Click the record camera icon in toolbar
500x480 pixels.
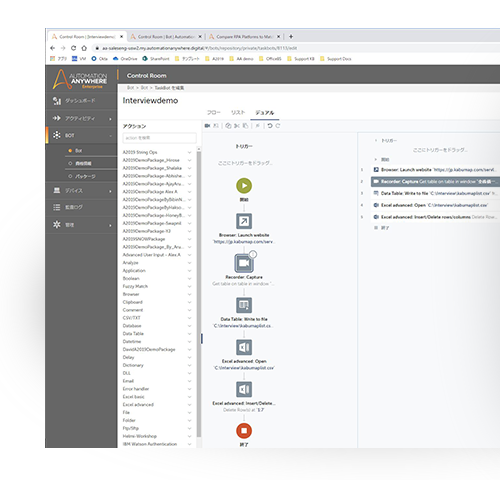coord(208,126)
